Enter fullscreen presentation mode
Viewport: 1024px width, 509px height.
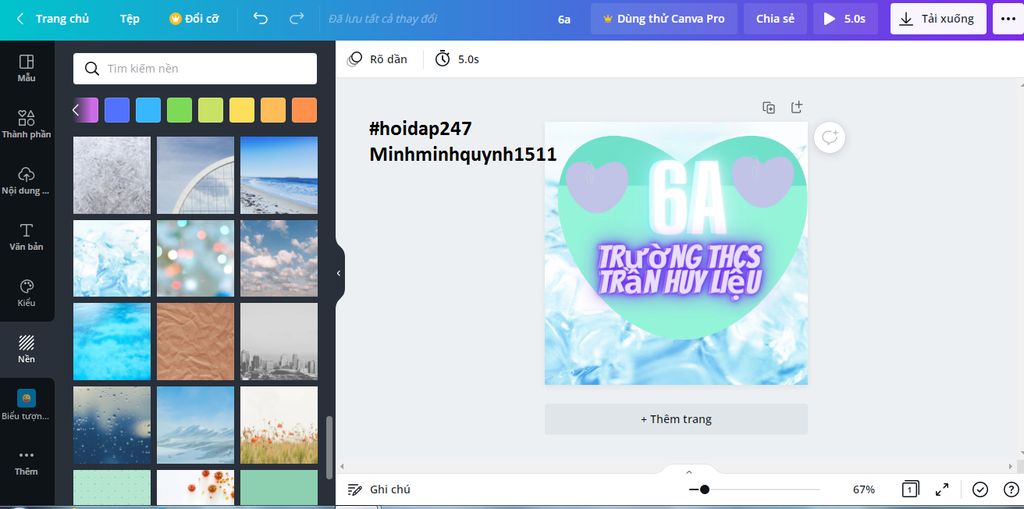point(942,489)
